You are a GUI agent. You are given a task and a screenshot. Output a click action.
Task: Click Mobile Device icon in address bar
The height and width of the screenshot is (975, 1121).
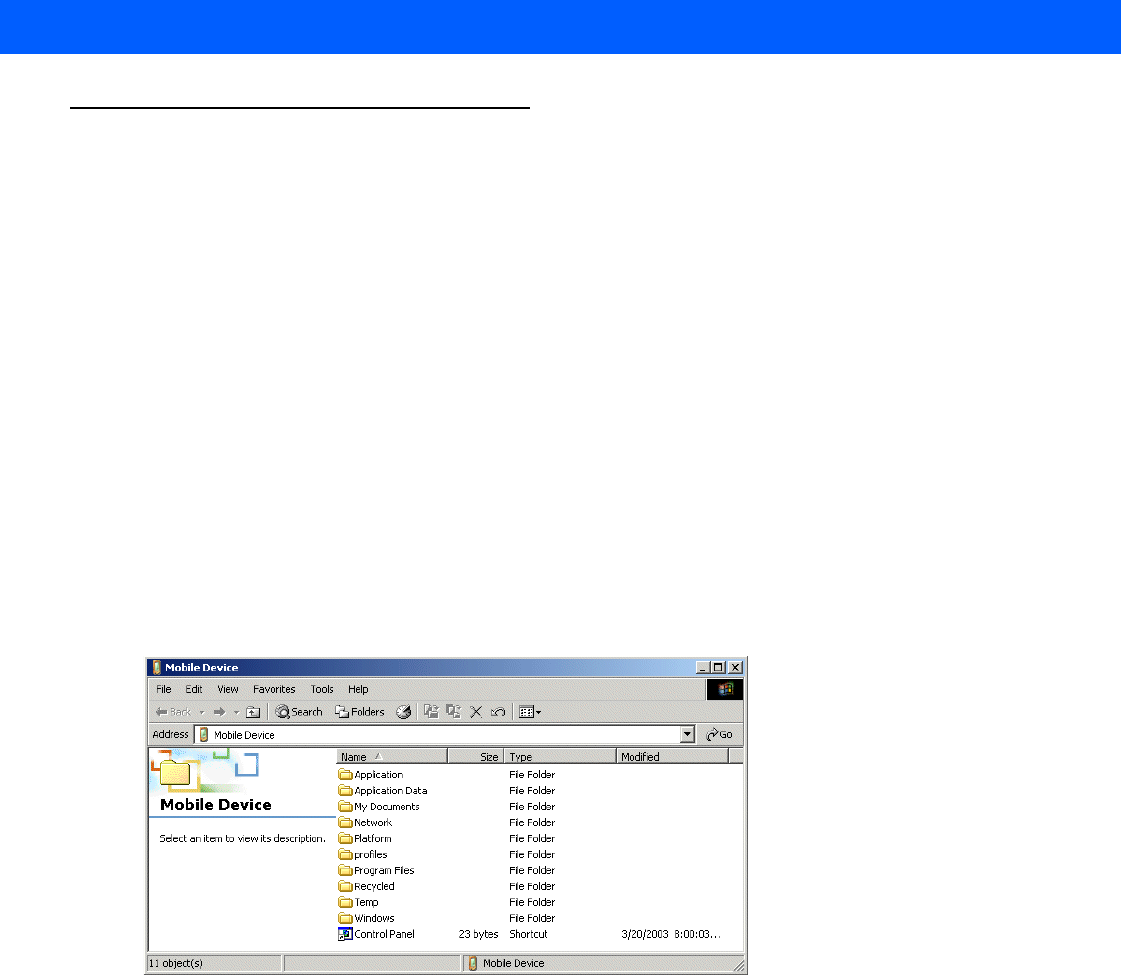tap(204, 735)
